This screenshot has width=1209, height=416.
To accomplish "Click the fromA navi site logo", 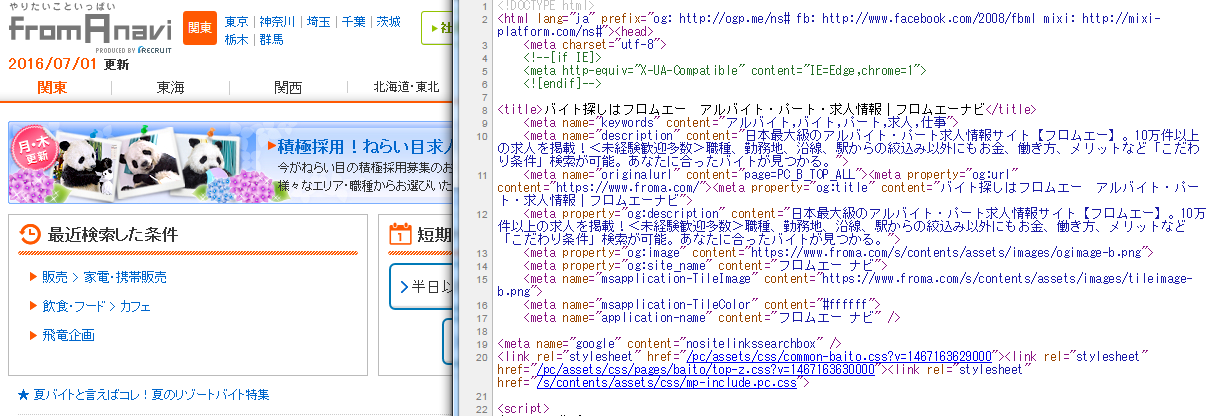I will [92, 30].
